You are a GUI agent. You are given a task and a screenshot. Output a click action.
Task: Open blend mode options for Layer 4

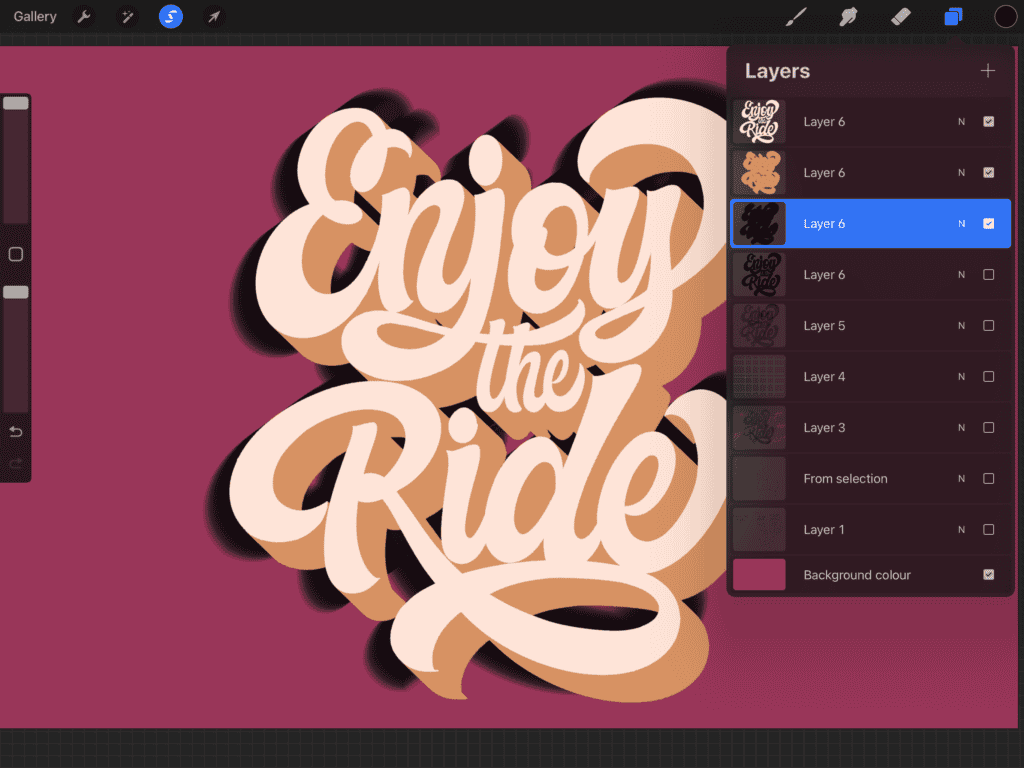point(961,376)
